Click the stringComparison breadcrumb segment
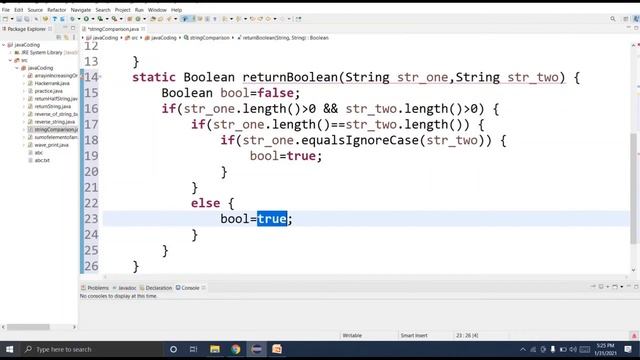Screen dimensions: 640x360 pos(207,38)
